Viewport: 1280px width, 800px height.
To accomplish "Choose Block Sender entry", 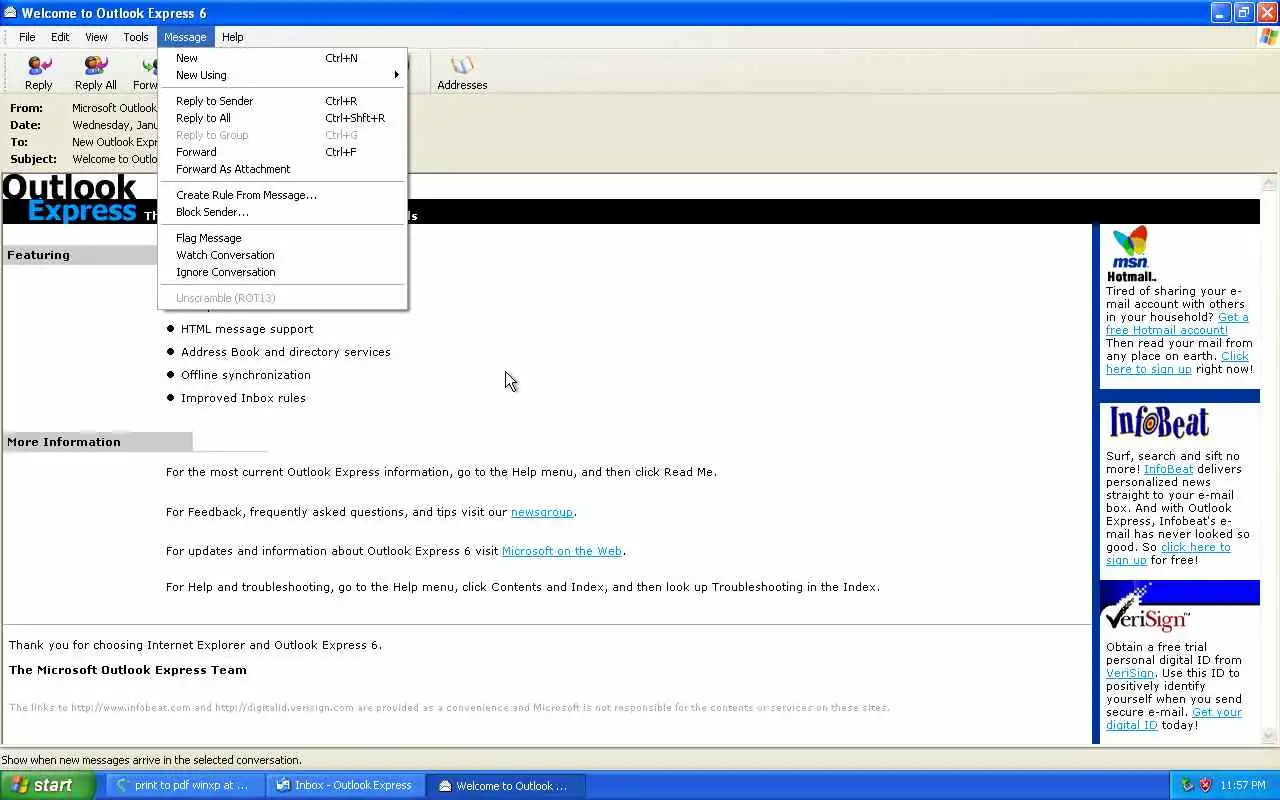I will (282, 212).
